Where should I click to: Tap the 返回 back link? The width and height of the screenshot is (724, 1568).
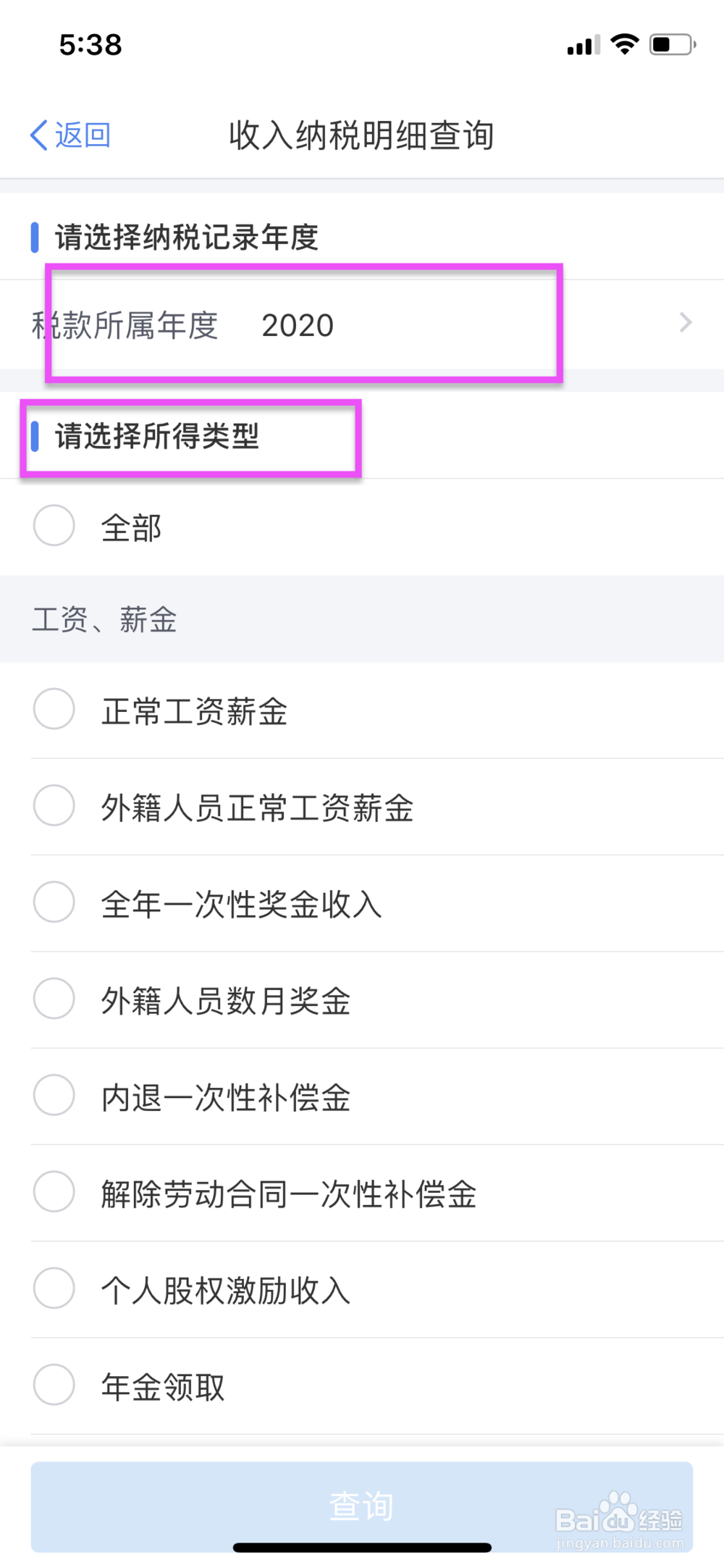click(83, 135)
